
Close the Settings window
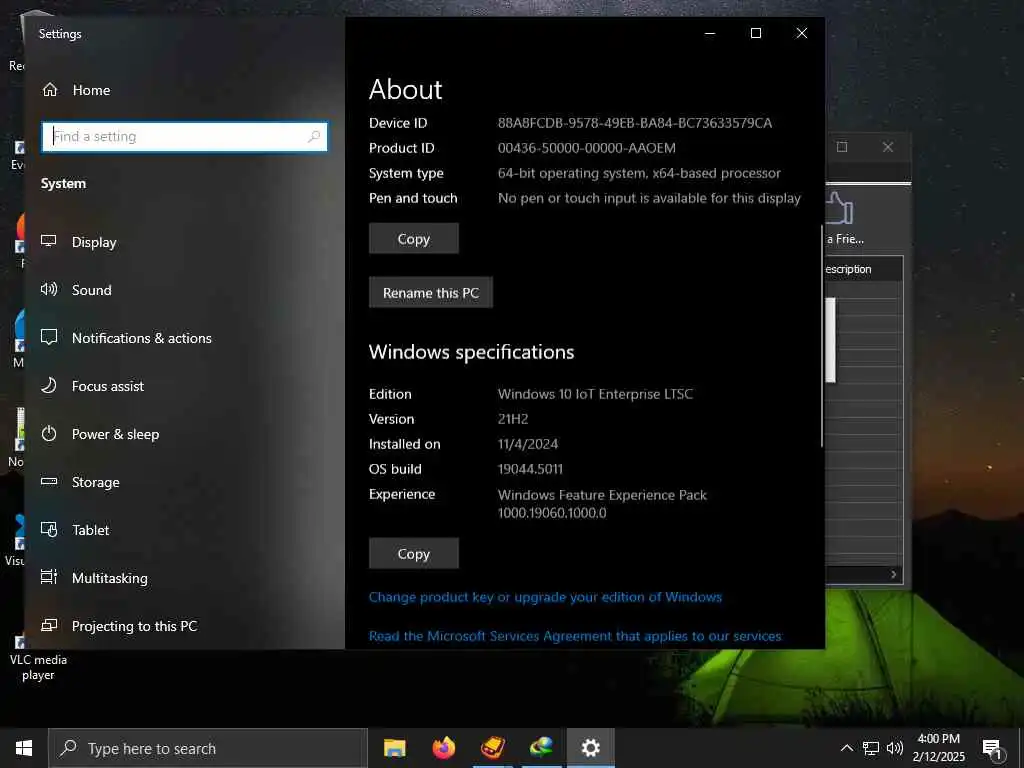coord(802,33)
